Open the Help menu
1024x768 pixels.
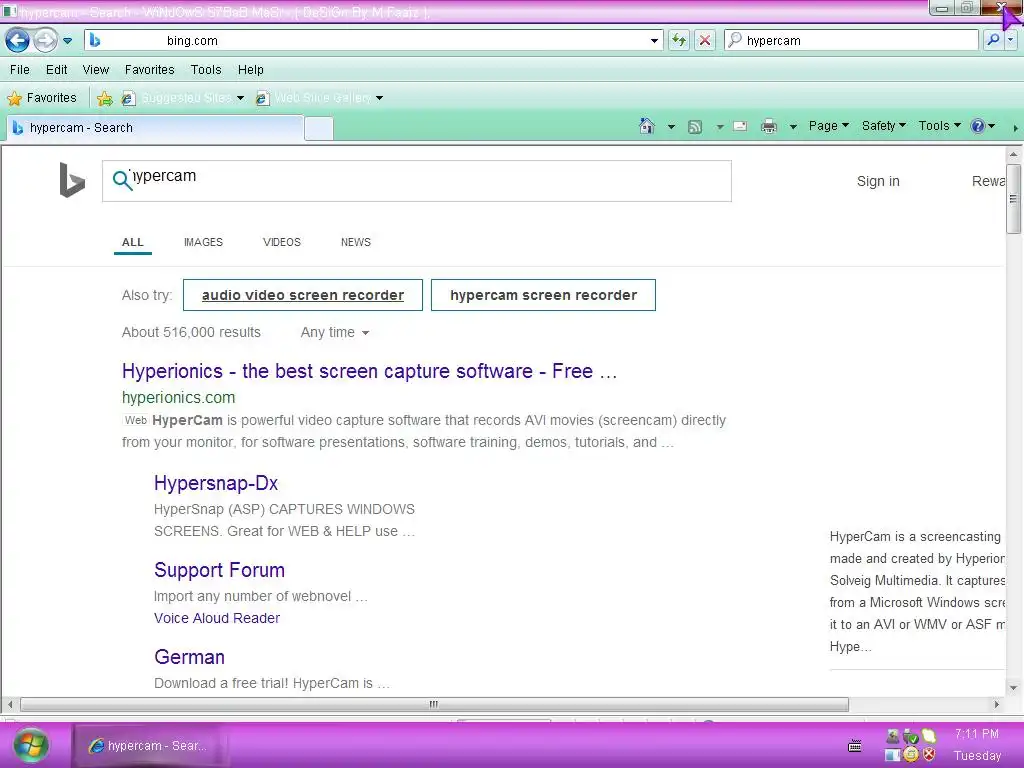[x=250, y=69]
